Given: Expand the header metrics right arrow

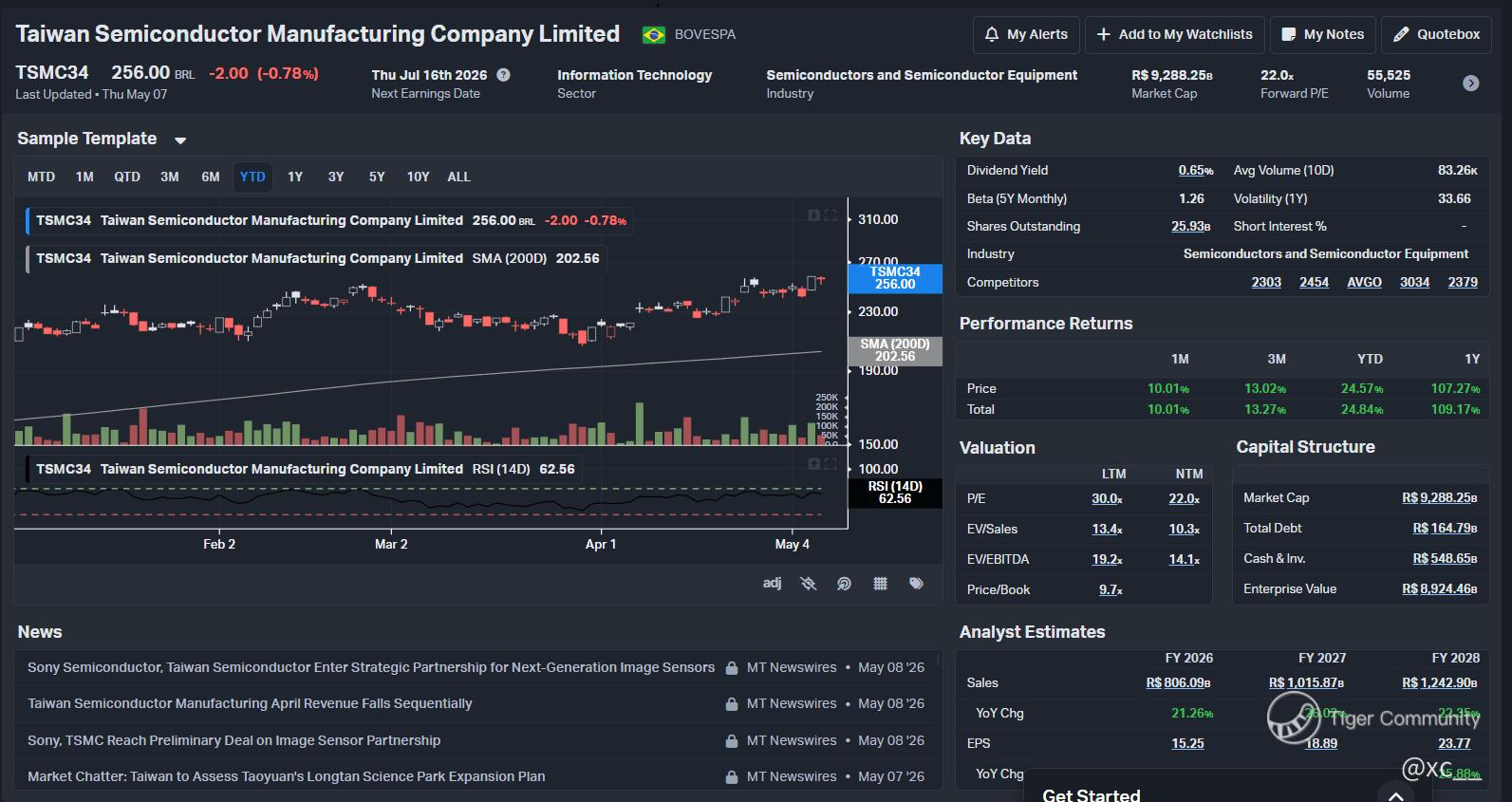Looking at the screenshot, I should pyautogui.click(x=1470, y=84).
